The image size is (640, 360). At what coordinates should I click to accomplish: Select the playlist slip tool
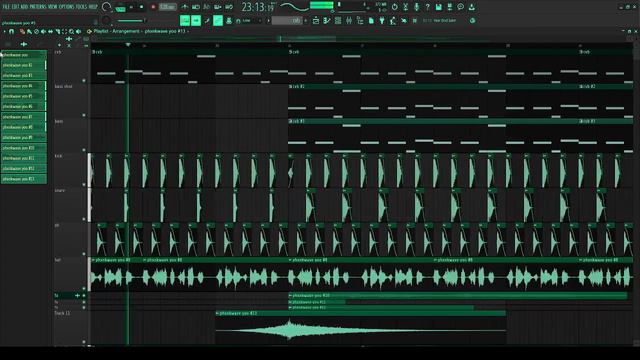tap(50, 31)
